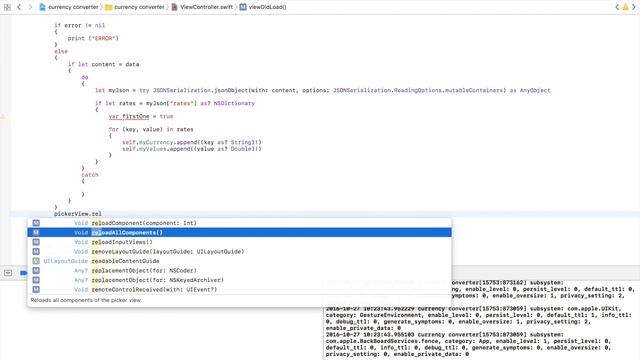Go forward in editor history
Image resolution: width=640 pixels, height=360 pixels.
pos(30,7)
